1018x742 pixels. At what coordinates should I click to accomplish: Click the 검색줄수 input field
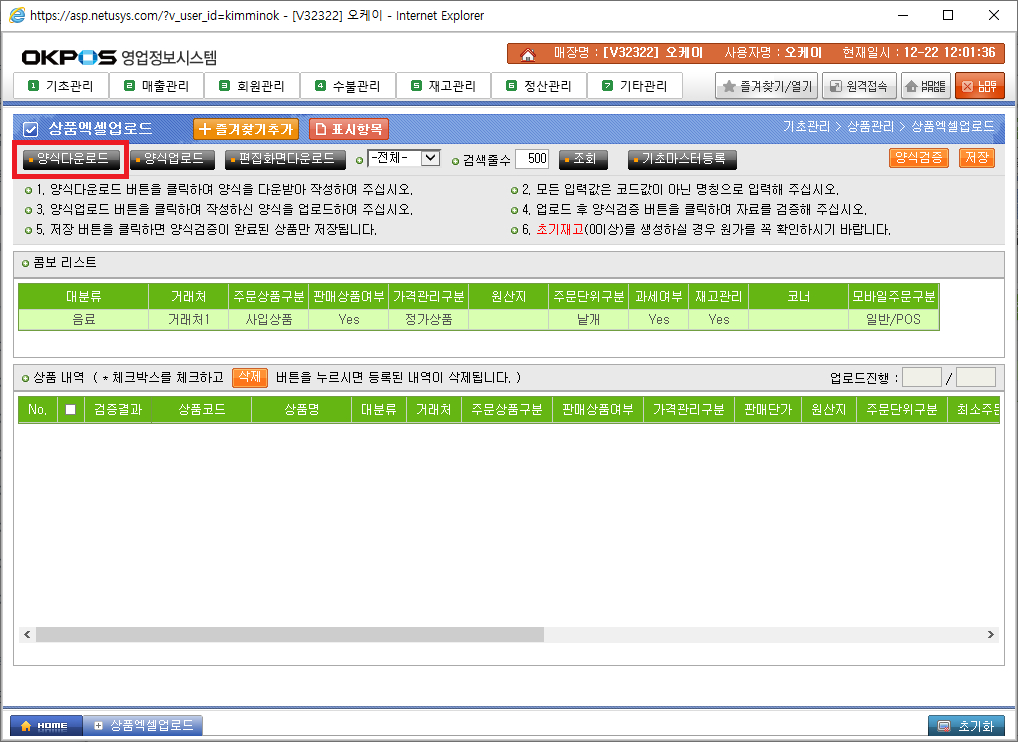click(x=531, y=158)
